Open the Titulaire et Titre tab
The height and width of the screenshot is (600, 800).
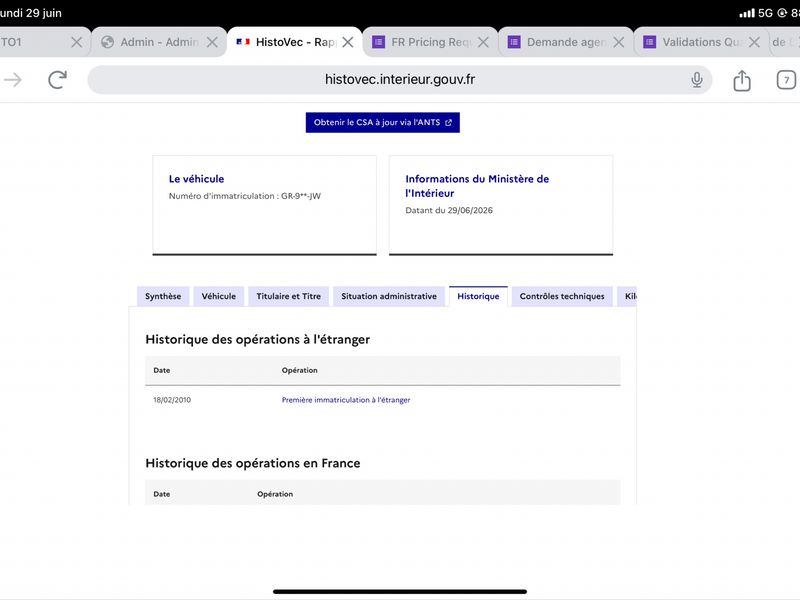(288, 296)
